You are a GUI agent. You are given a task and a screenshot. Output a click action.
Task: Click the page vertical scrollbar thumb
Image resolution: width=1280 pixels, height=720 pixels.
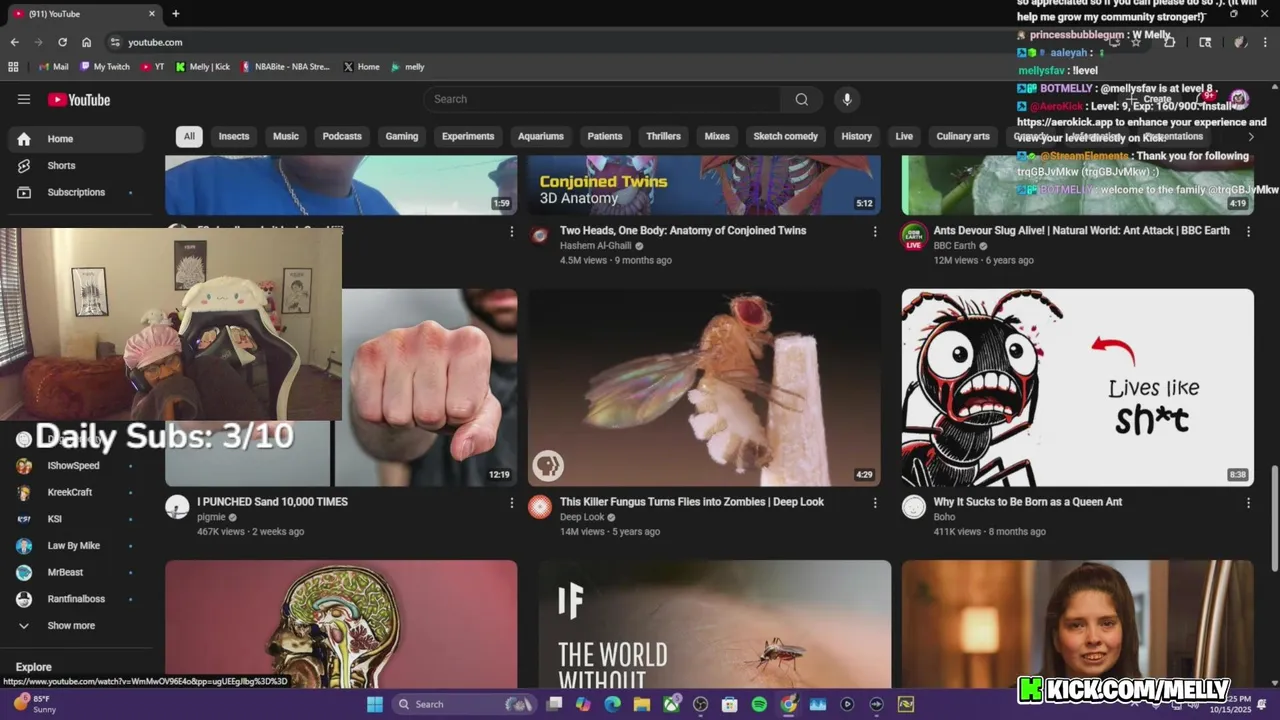pyautogui.click(x=1274, y=519)
